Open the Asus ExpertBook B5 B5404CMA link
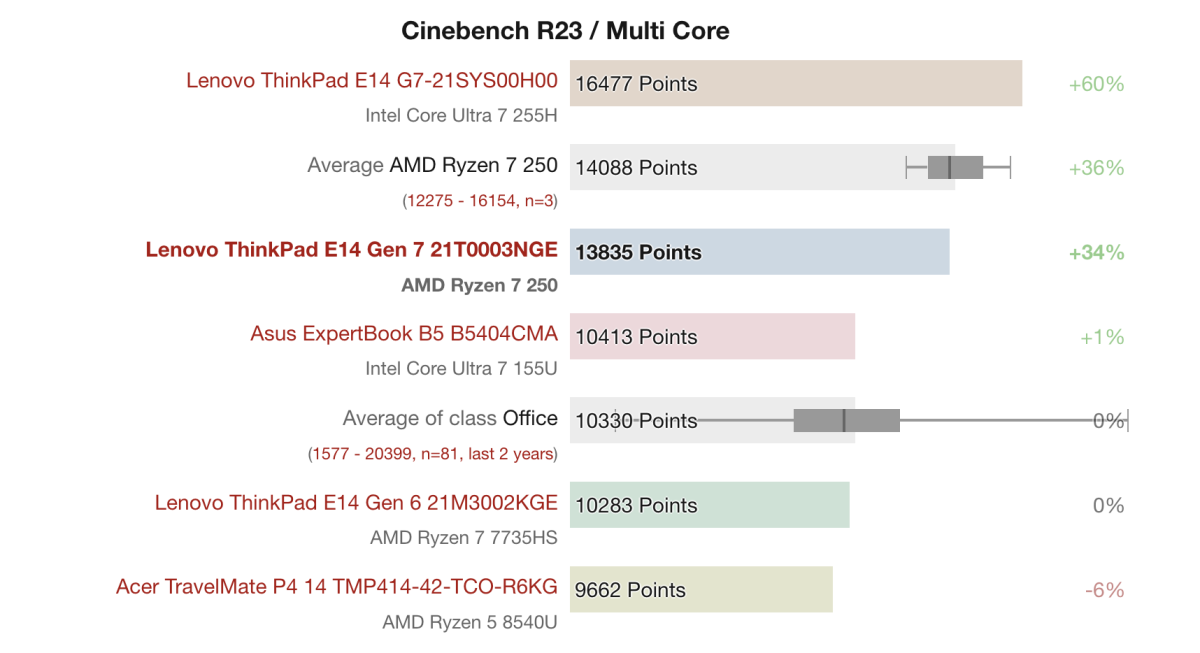The width and height of the screenshot is (1200, 653). pyautogui.click(x=403, y=334)
